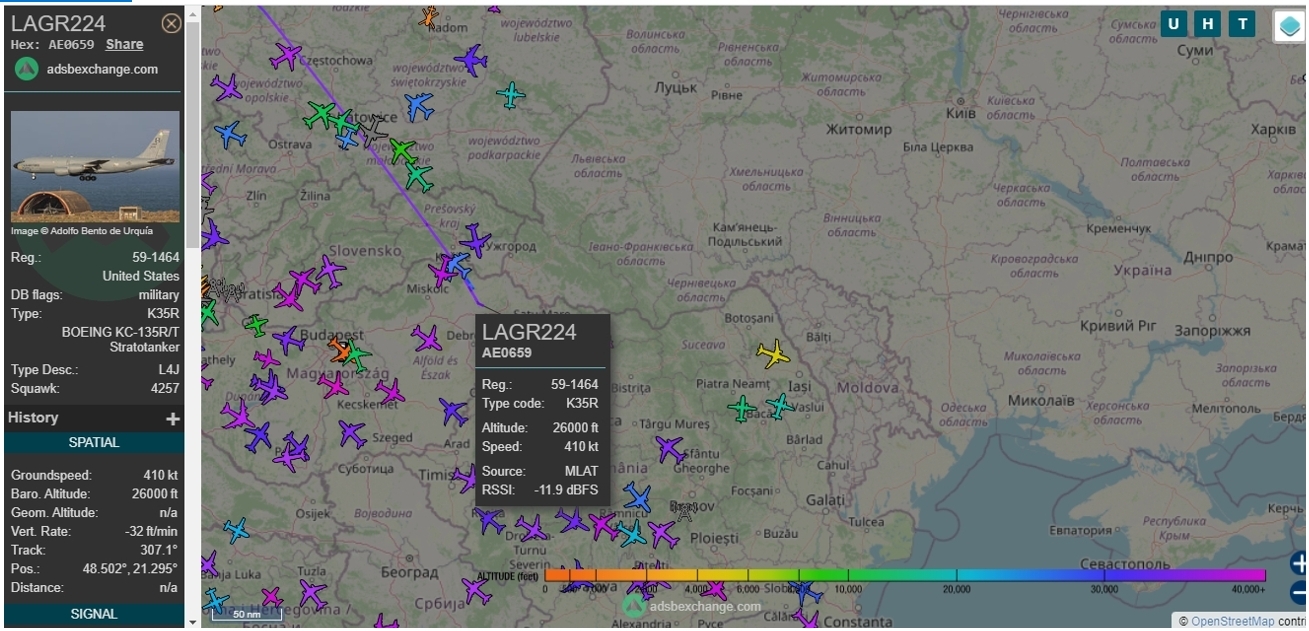The image size is (1309, 631).
Task: Select the magenta aircraft near Debrecen
Action: pyautogui.click(x=427, y=338)
